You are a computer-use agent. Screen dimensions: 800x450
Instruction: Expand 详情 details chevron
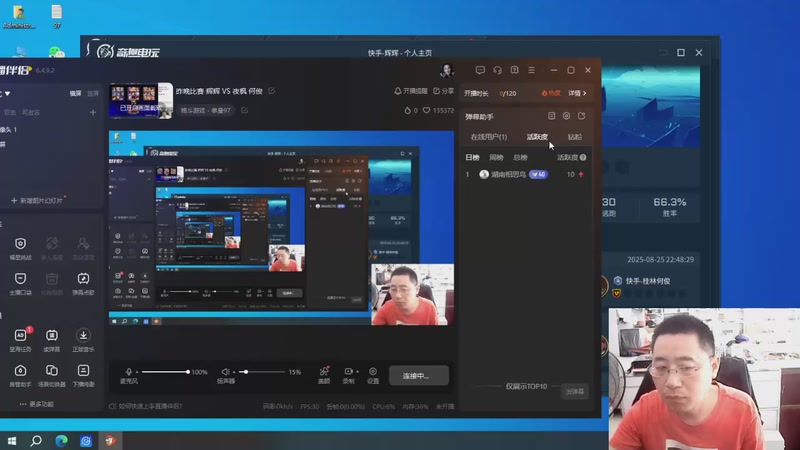click(x=578, y=93)
